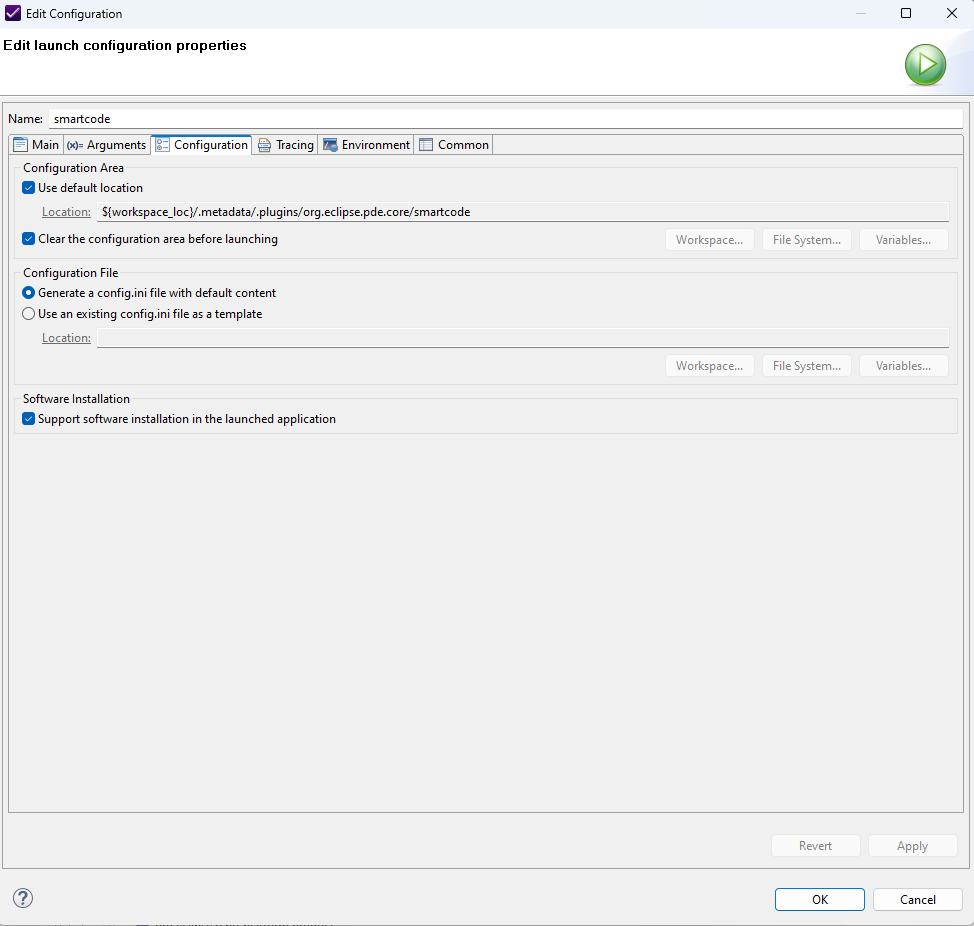Click the Configuration Area group label

[73, 168]
